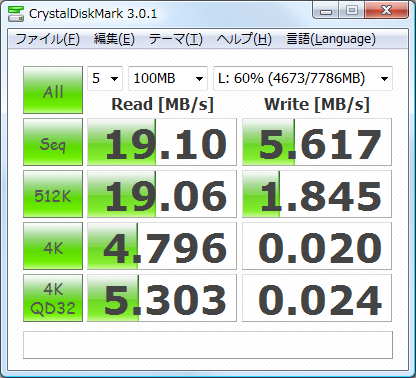This screenshot has height=378, width=416.
Task: Open the テーマ(T) menu
Action: [x=175, y=39]
